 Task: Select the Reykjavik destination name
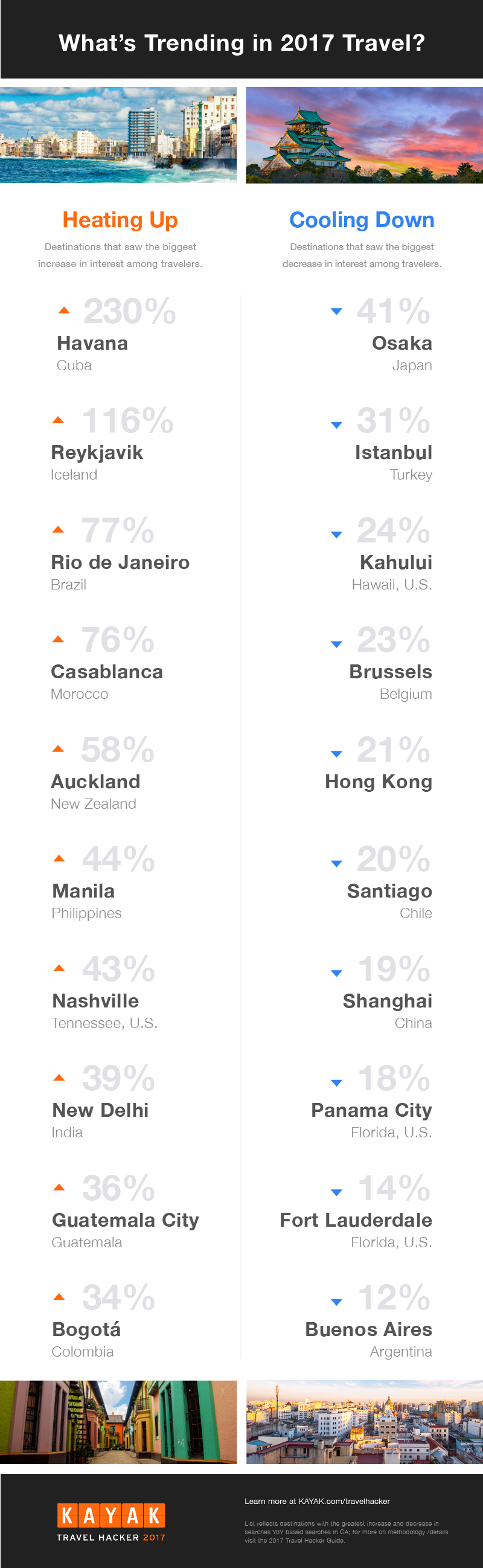97,454
